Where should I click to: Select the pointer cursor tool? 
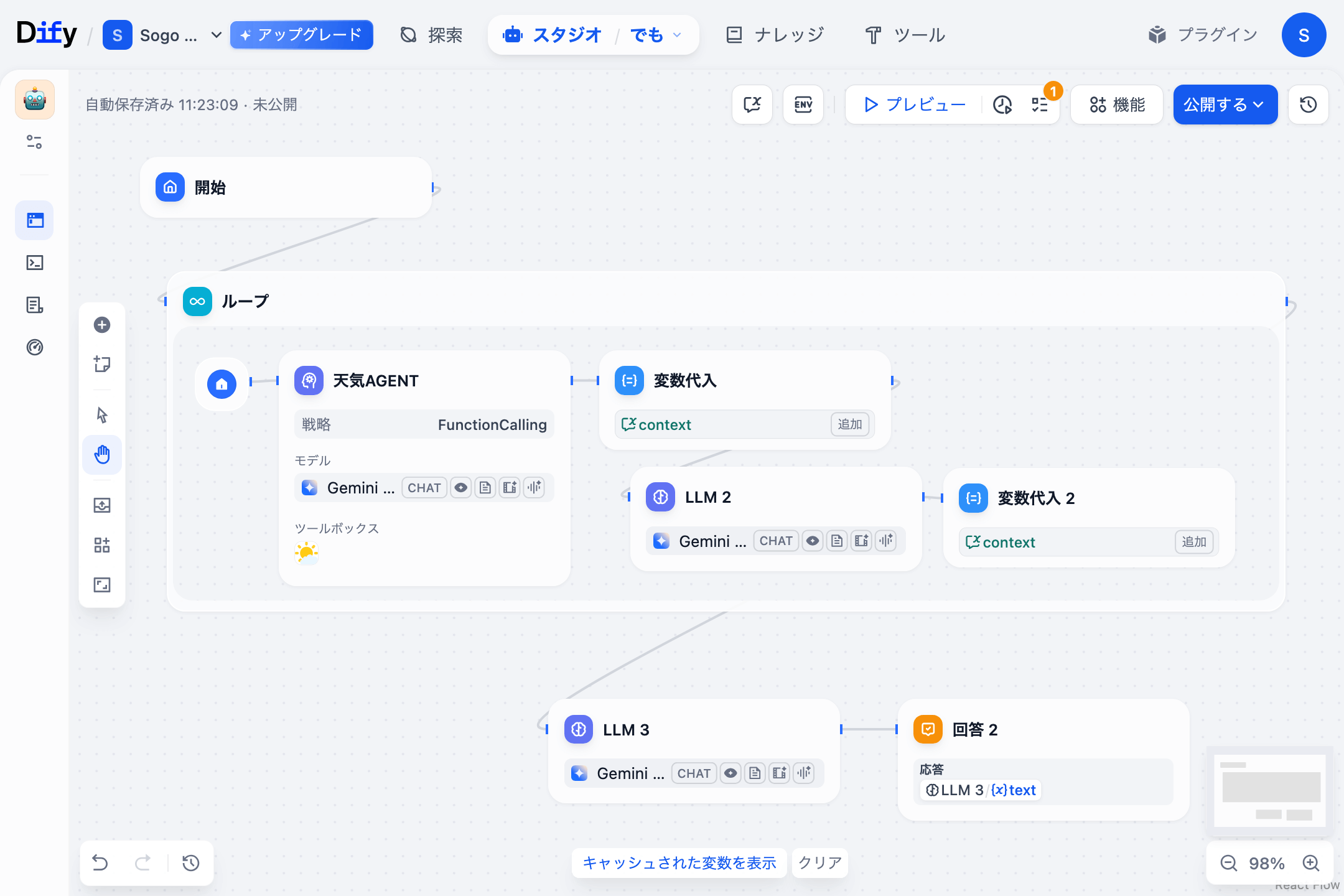[x=102, y=414]
